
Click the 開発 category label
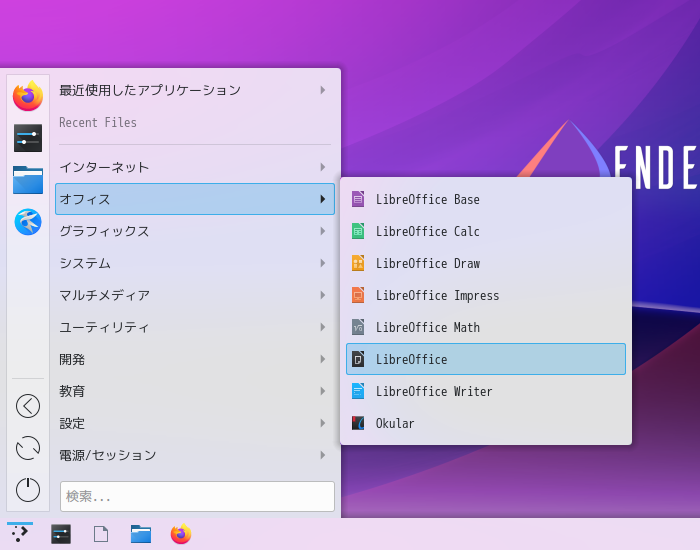pyautogui.click(x=72, y=359)
